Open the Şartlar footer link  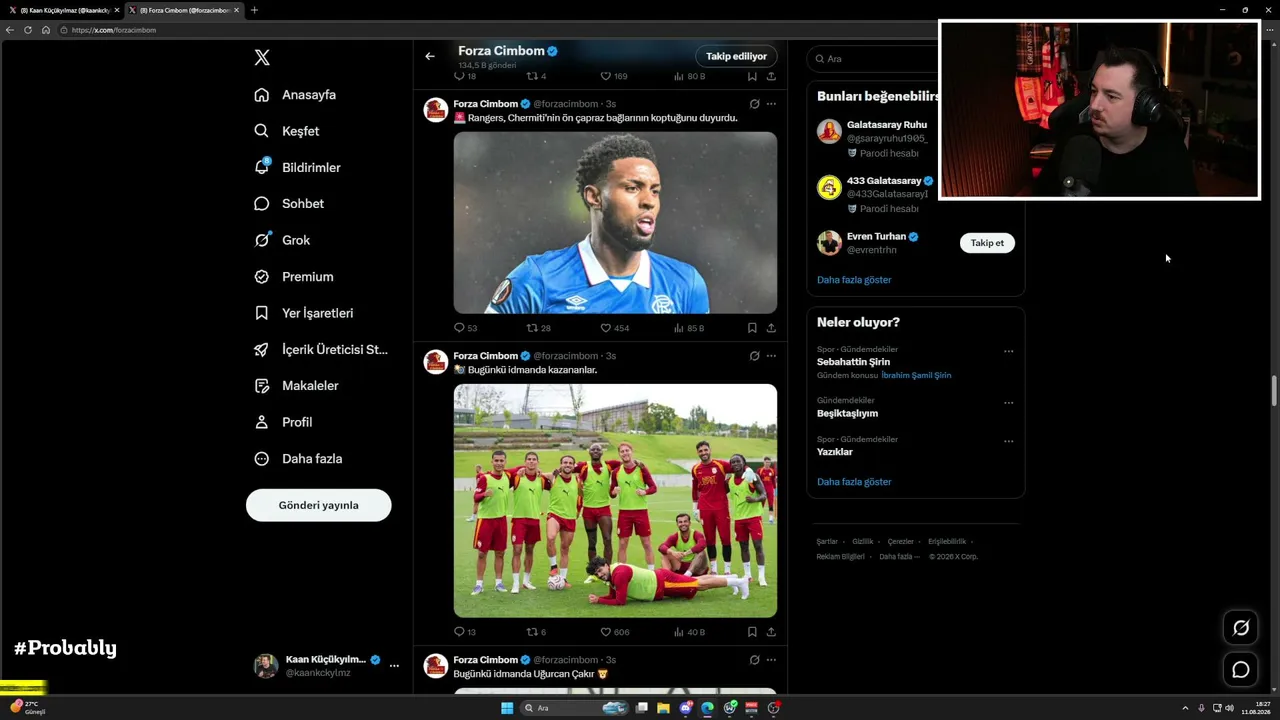pyautogui.click(x=827, y=541)
